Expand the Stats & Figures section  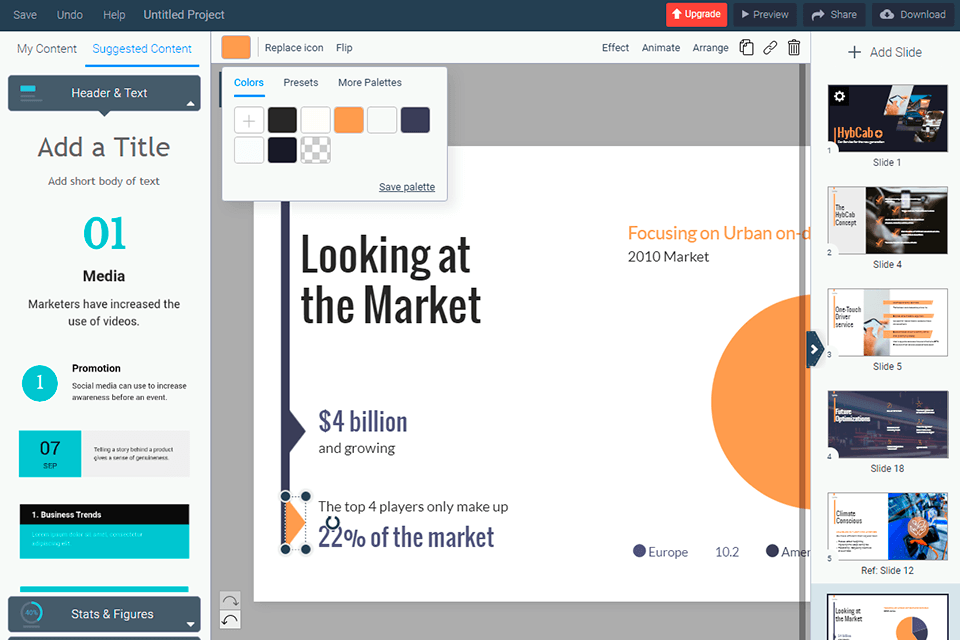click(x=190, y=624)
